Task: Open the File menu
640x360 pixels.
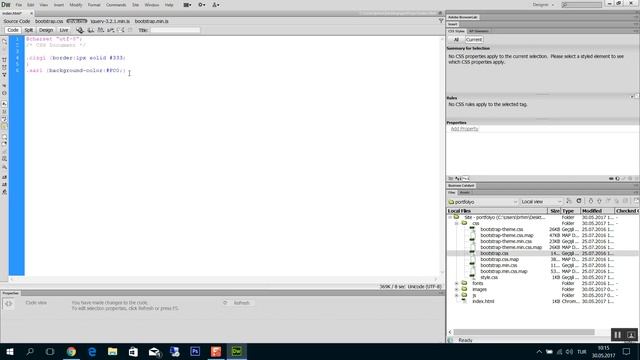Action: pos(19,5)
